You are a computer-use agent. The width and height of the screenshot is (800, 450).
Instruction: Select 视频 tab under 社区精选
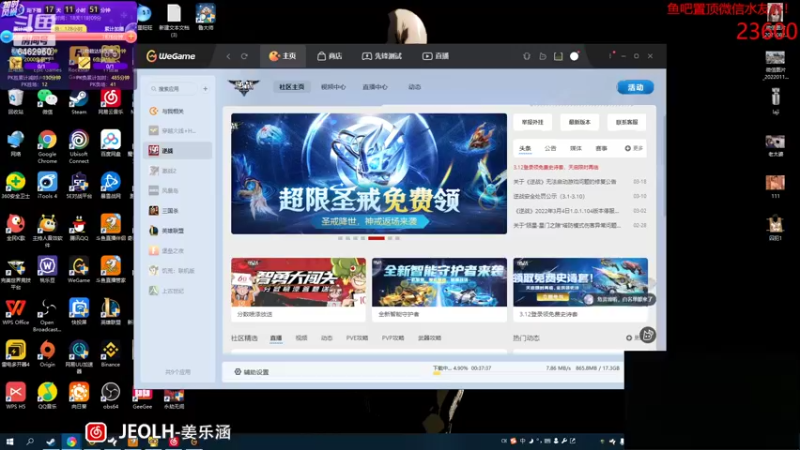click(302, 338)
